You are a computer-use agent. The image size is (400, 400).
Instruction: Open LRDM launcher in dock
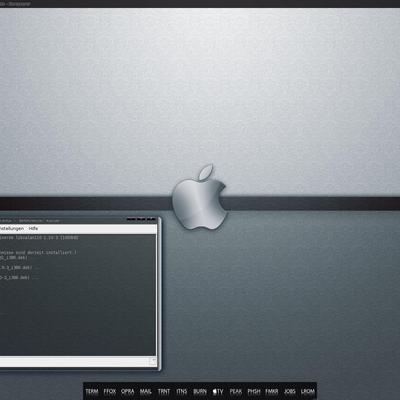[x=308, y=392]
